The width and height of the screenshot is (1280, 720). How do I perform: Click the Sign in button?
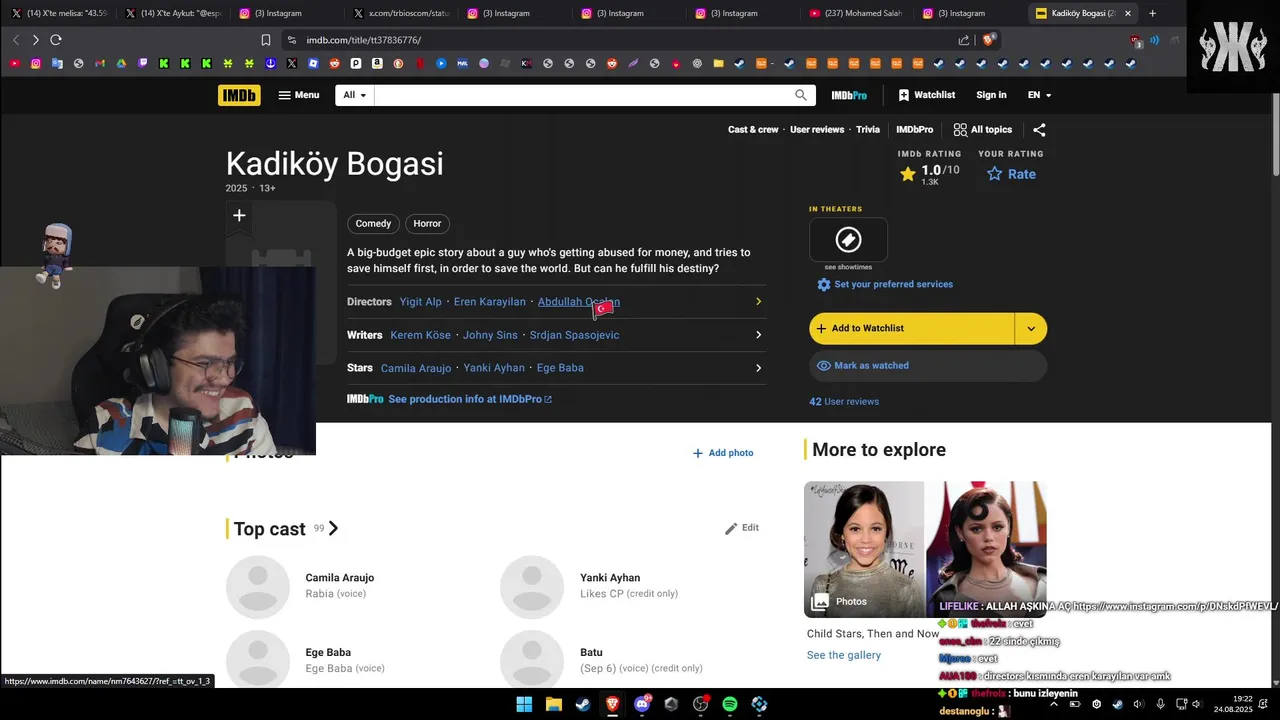[991, 95]
